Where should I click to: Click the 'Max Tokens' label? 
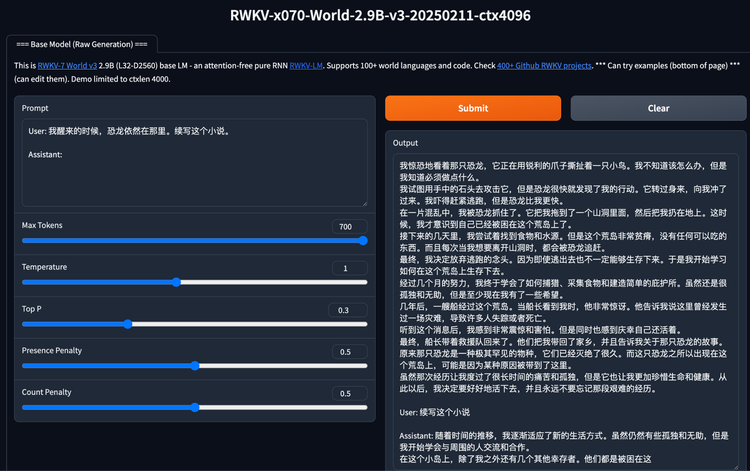click(x=42, y=225)
